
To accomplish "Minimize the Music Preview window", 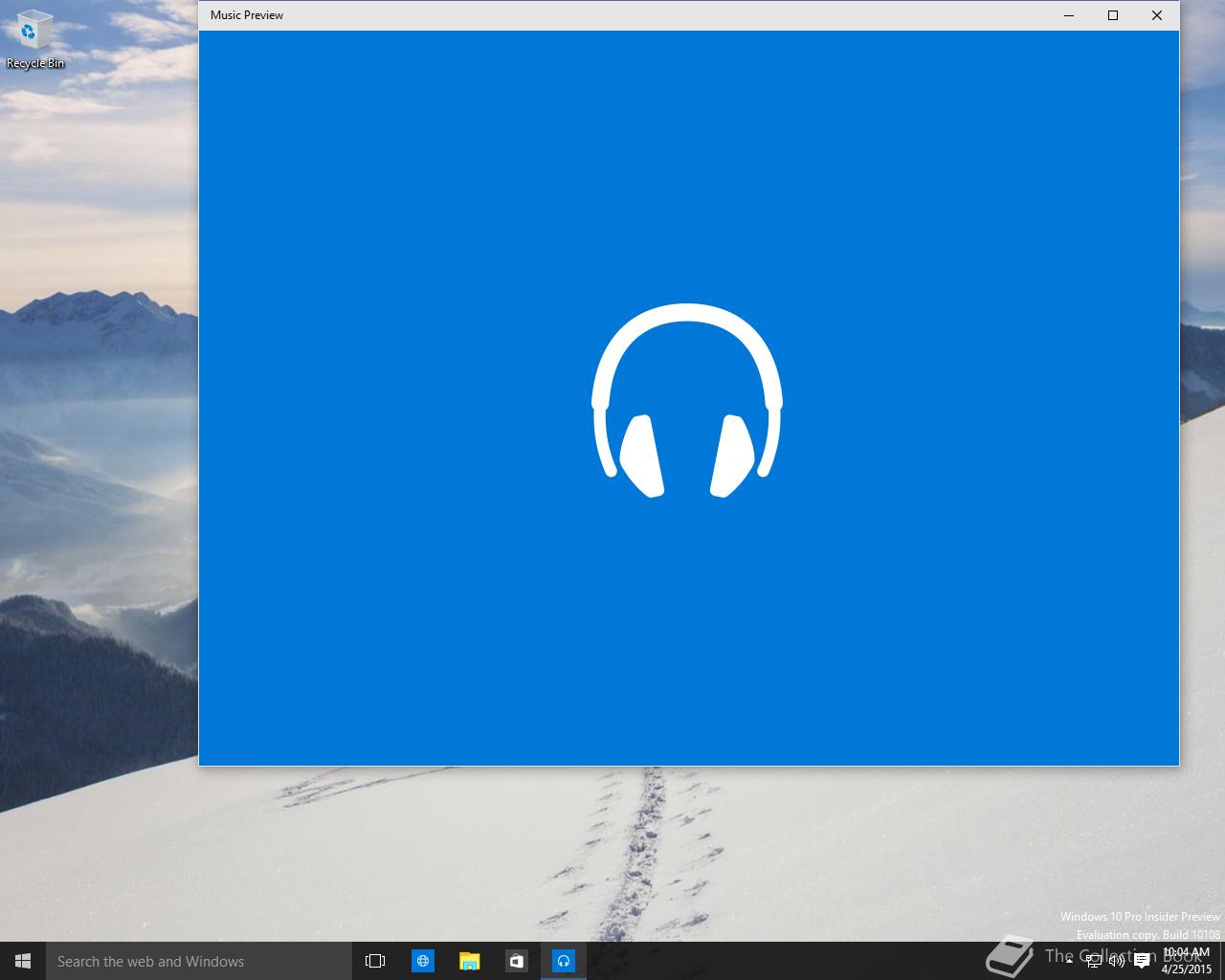I will pyautogui.click(x=1069, y=15).
